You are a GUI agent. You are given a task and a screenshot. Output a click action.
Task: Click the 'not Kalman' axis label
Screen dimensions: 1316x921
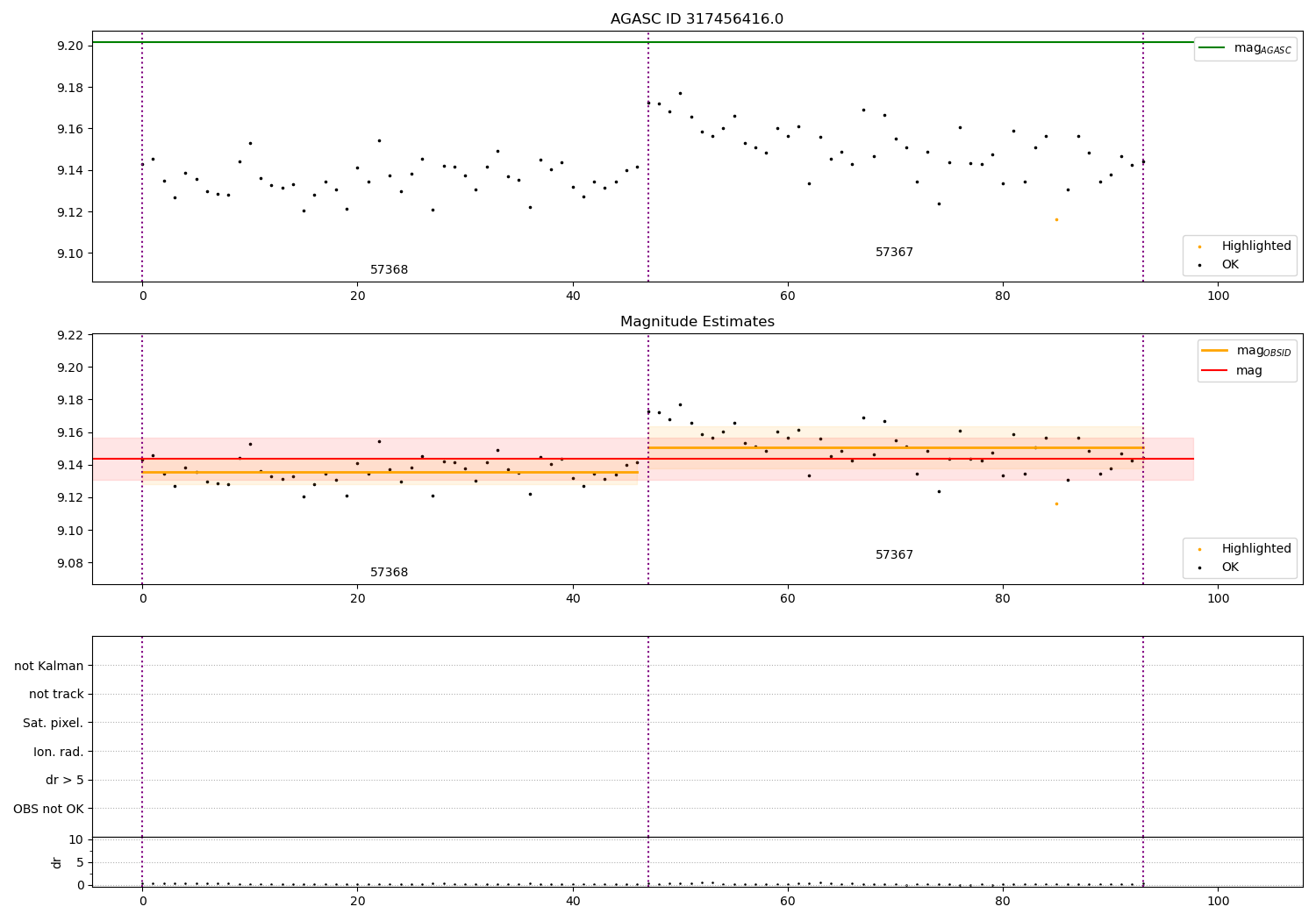(x=49, y=667)
